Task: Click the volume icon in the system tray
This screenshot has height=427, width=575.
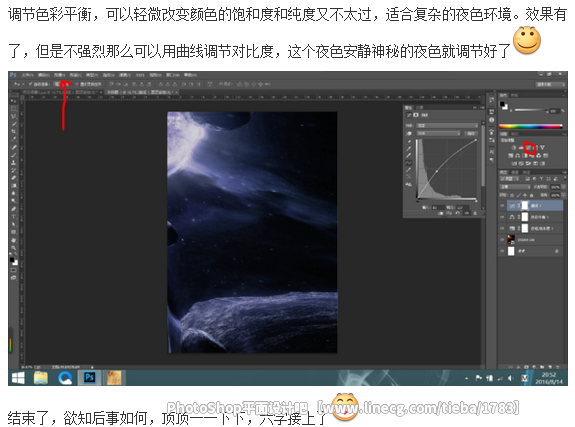Action: click(x=511, y=378)
